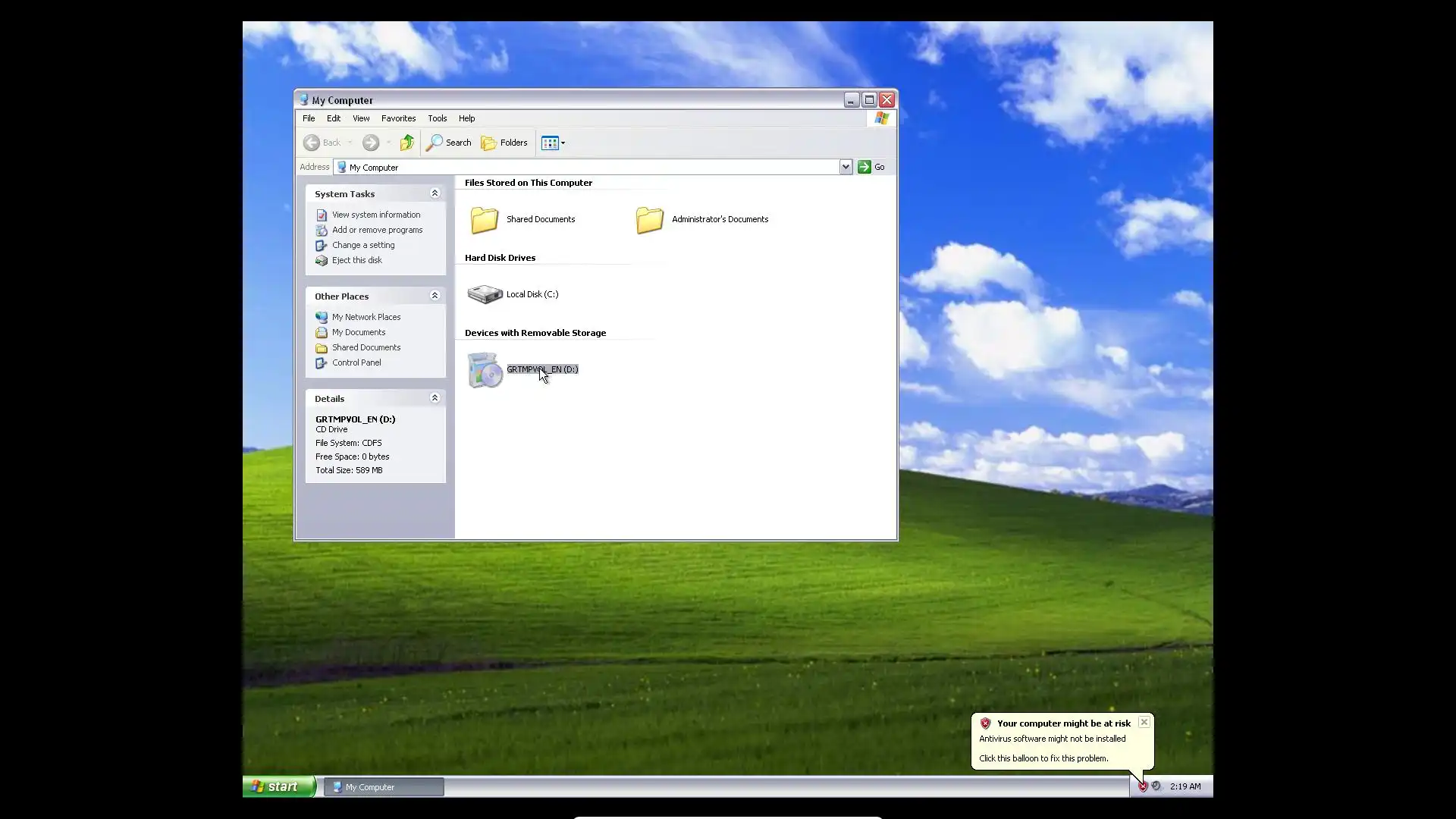Select the GRTMPVOL_EN (D:) CD drive

point(485,370)
